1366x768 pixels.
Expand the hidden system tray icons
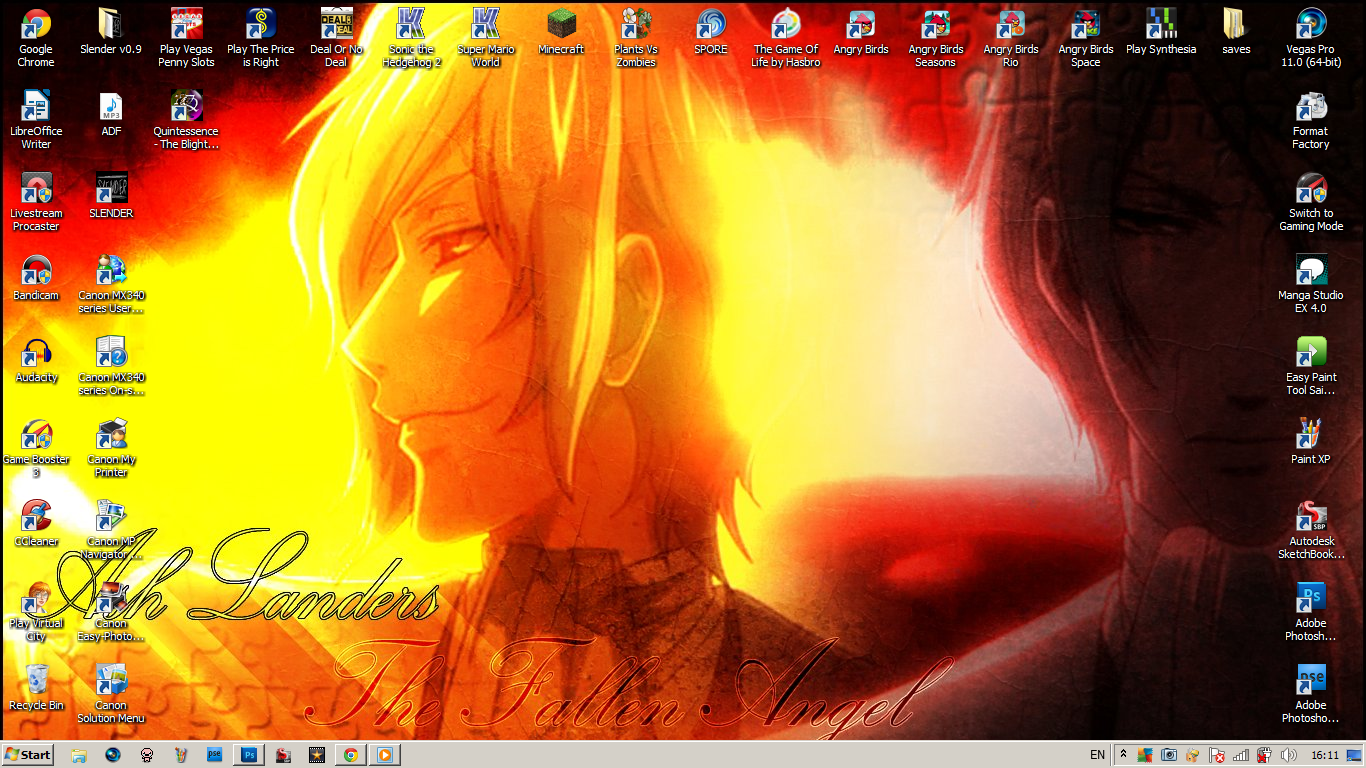(1123, 755)
